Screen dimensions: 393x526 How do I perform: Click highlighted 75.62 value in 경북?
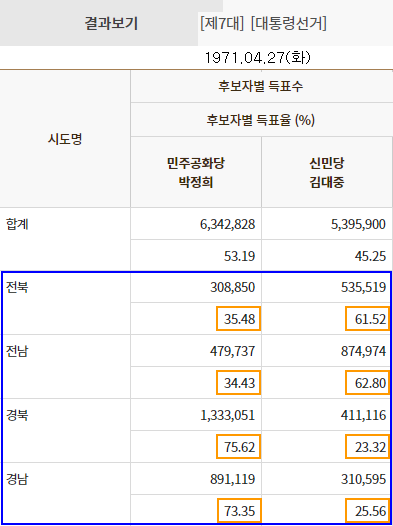point(238,446)
